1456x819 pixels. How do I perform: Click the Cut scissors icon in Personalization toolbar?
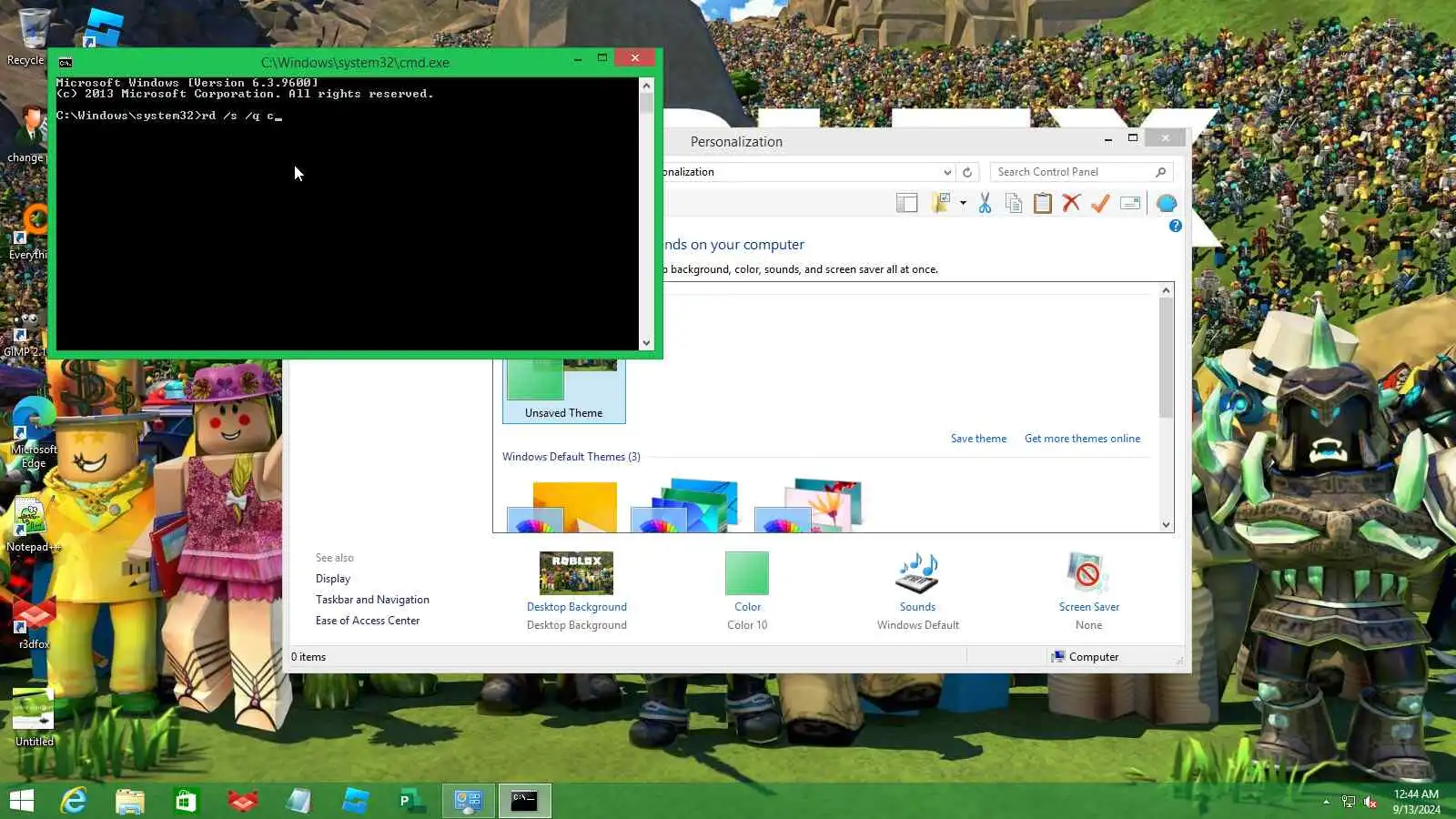click(985, 203)
